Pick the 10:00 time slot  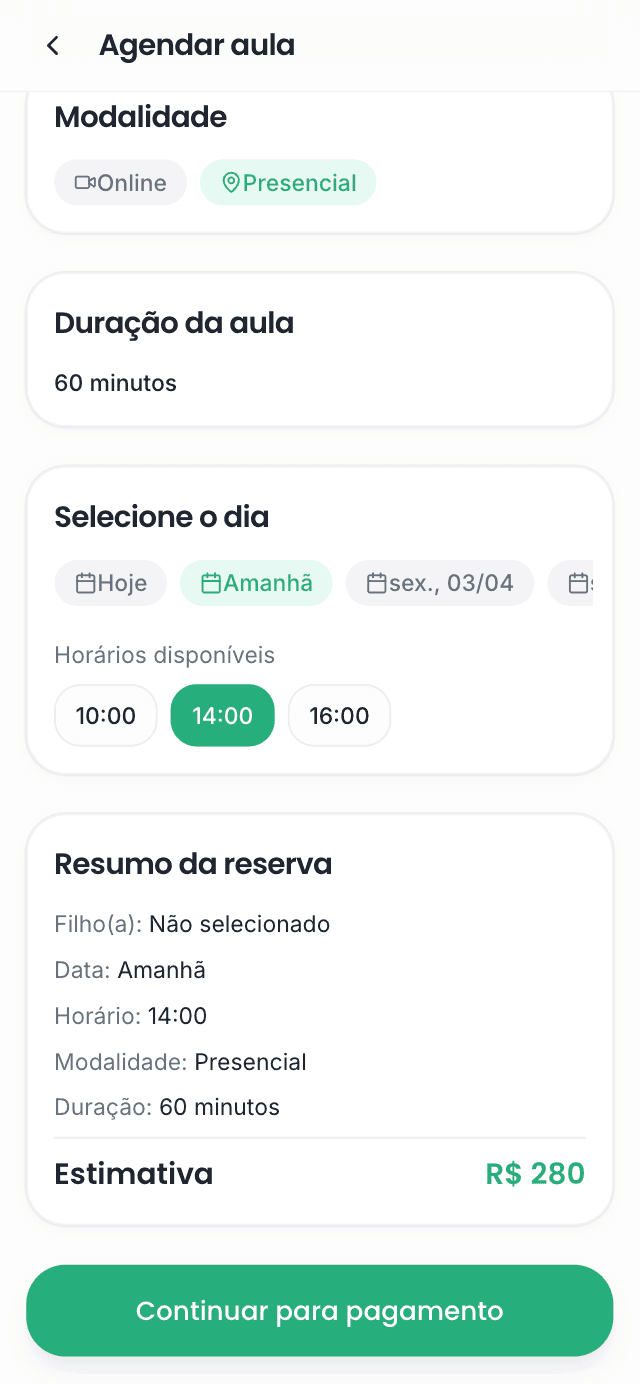pyautogui.click(x=106, y=715)
